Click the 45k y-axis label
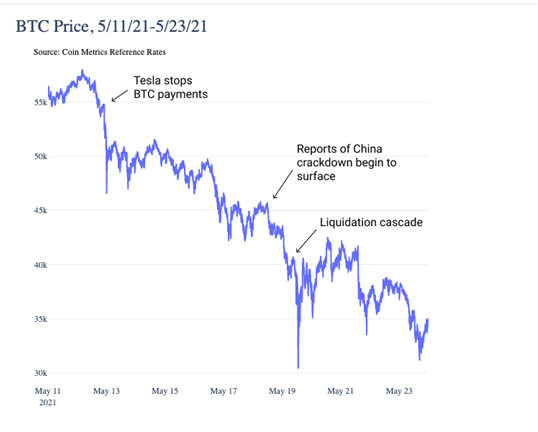This screenshot has height=432, width=538. point(40,210)
